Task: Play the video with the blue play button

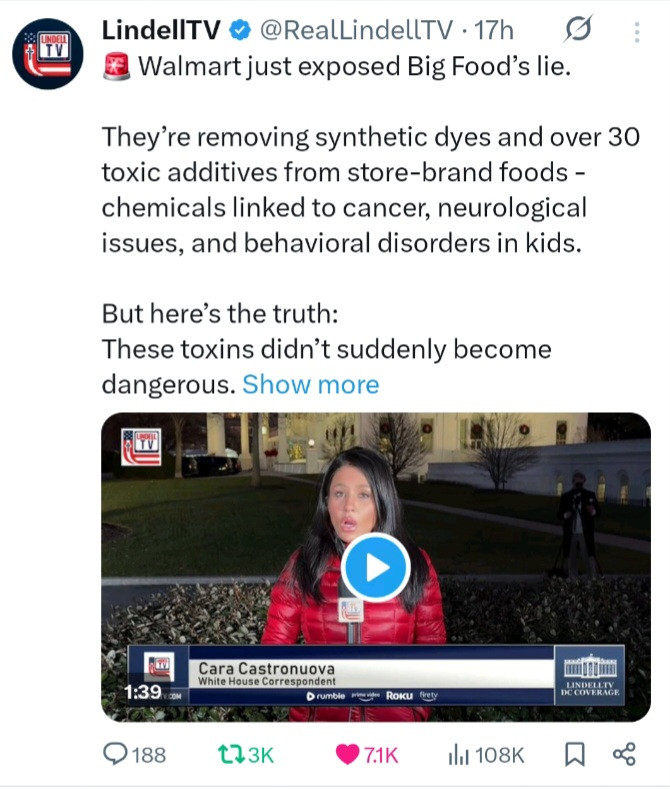Action: [x=376, y=568]
